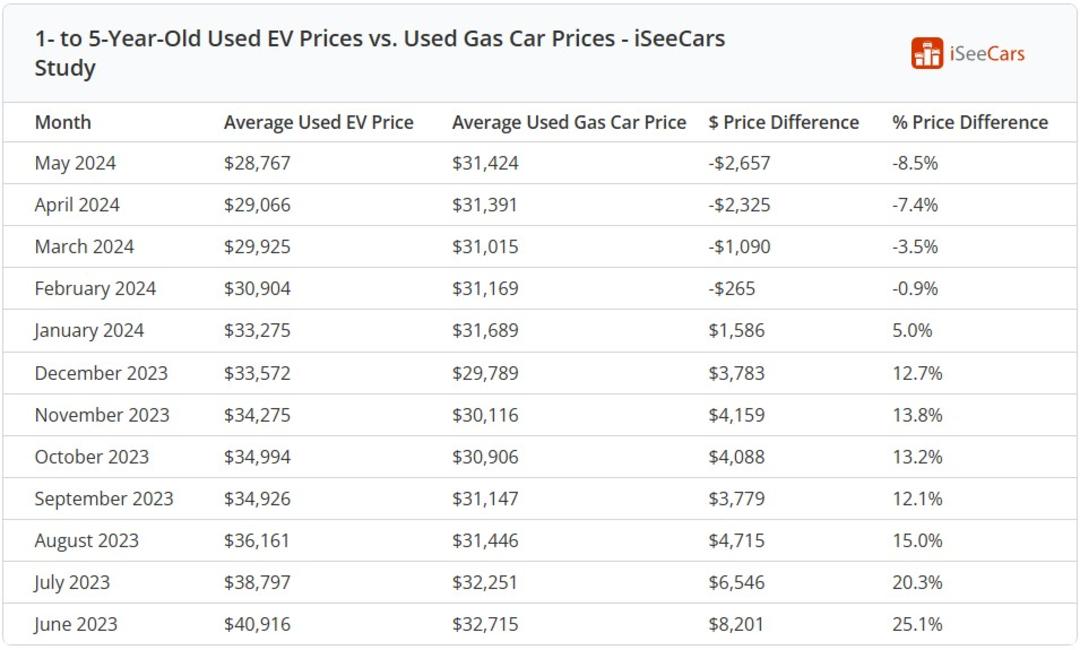Select the Month column header
This screenshot has width=1080, height=650.
(x=63, y=123)
